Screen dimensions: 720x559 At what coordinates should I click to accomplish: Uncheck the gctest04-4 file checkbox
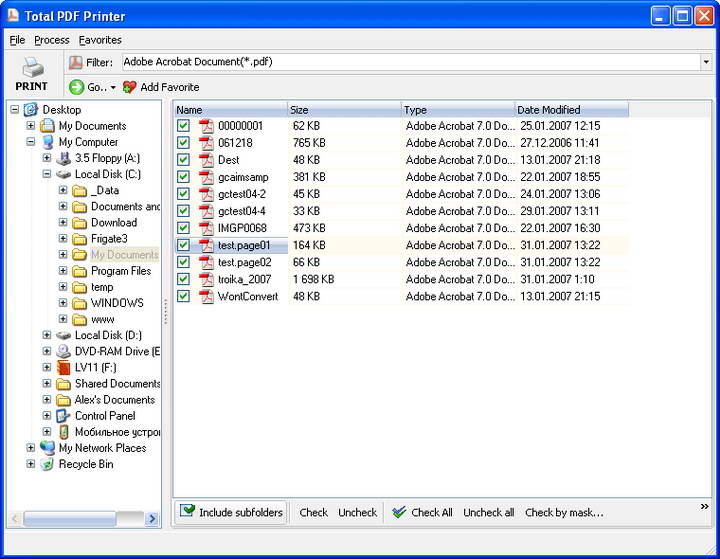[x=183, y=211]
